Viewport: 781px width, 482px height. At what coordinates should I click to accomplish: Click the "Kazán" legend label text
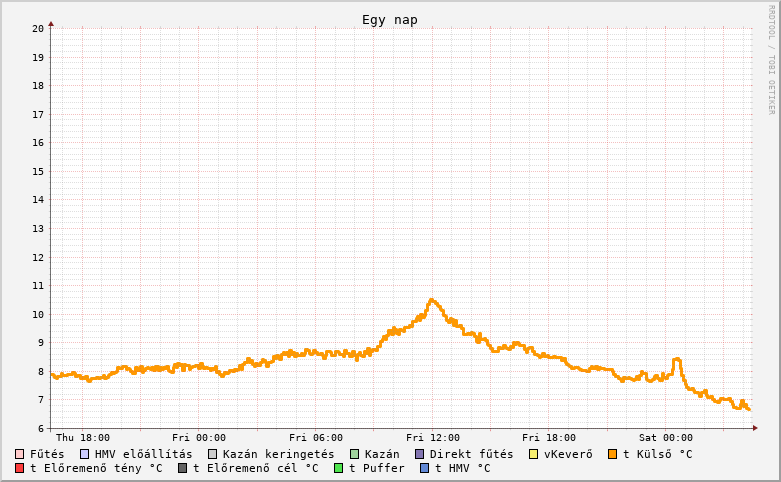(382, 454)
